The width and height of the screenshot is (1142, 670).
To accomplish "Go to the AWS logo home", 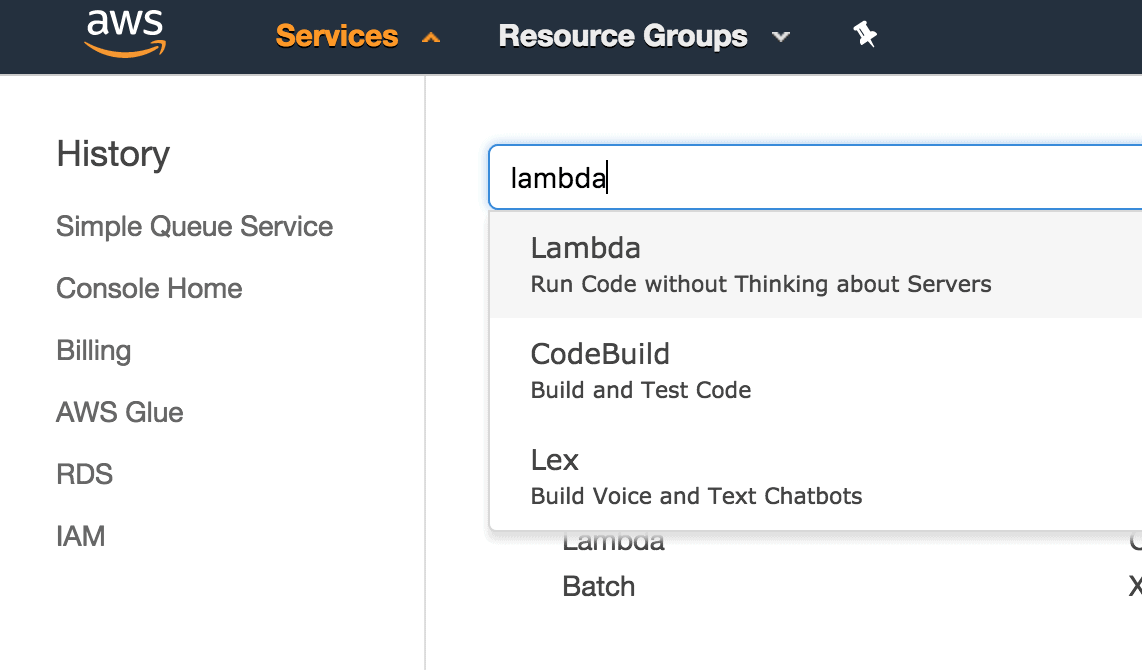I will pos(125,34).
